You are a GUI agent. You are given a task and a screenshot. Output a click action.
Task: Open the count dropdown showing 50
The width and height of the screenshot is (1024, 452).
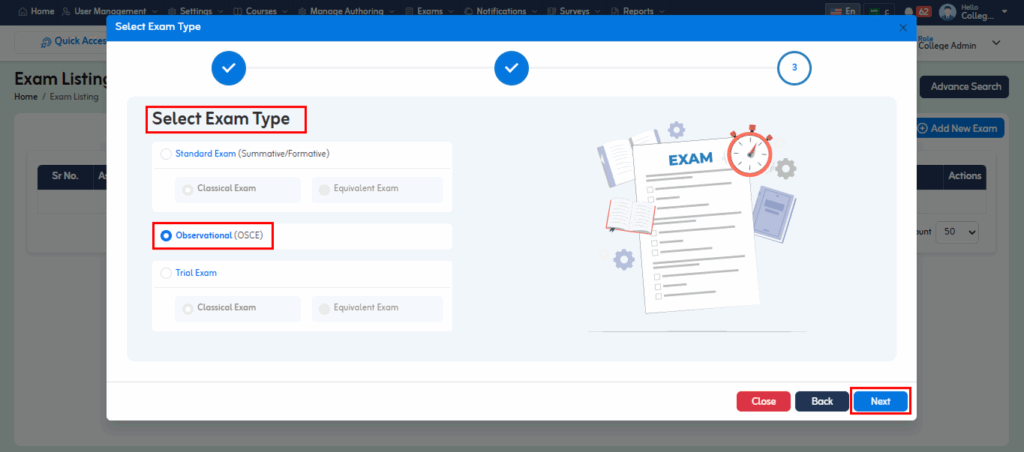959,231
